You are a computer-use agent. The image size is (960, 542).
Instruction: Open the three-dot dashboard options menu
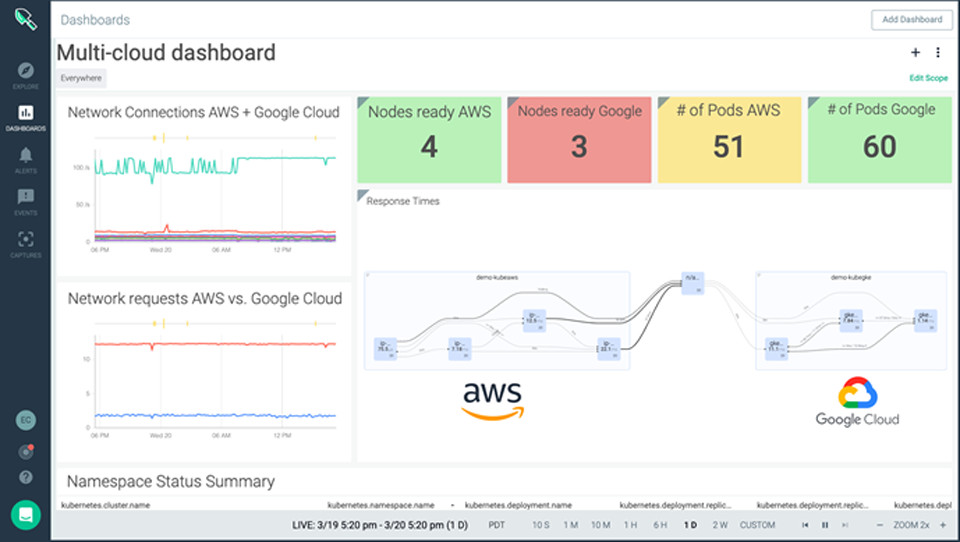pyautogui.click(x=938, y=53)
